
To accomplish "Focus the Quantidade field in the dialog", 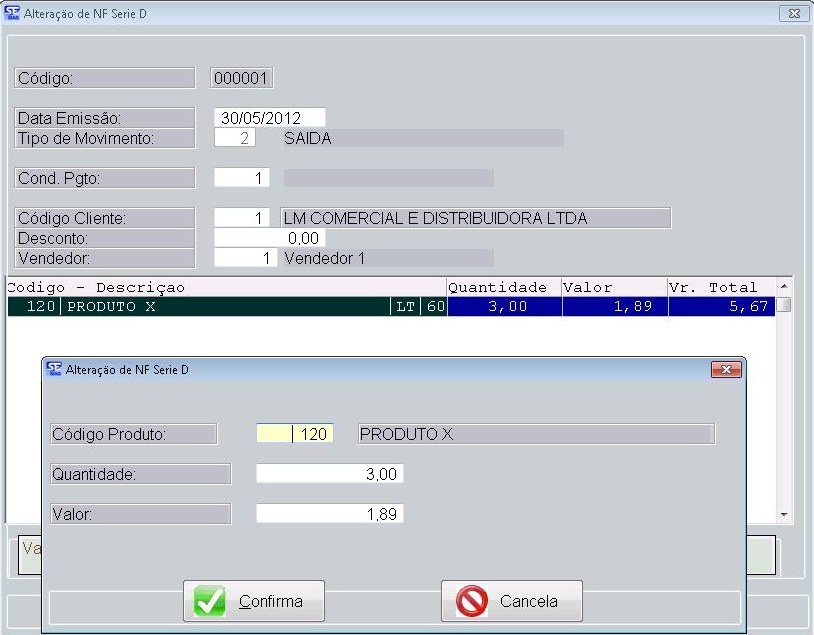I will click(x=330, y=474).
